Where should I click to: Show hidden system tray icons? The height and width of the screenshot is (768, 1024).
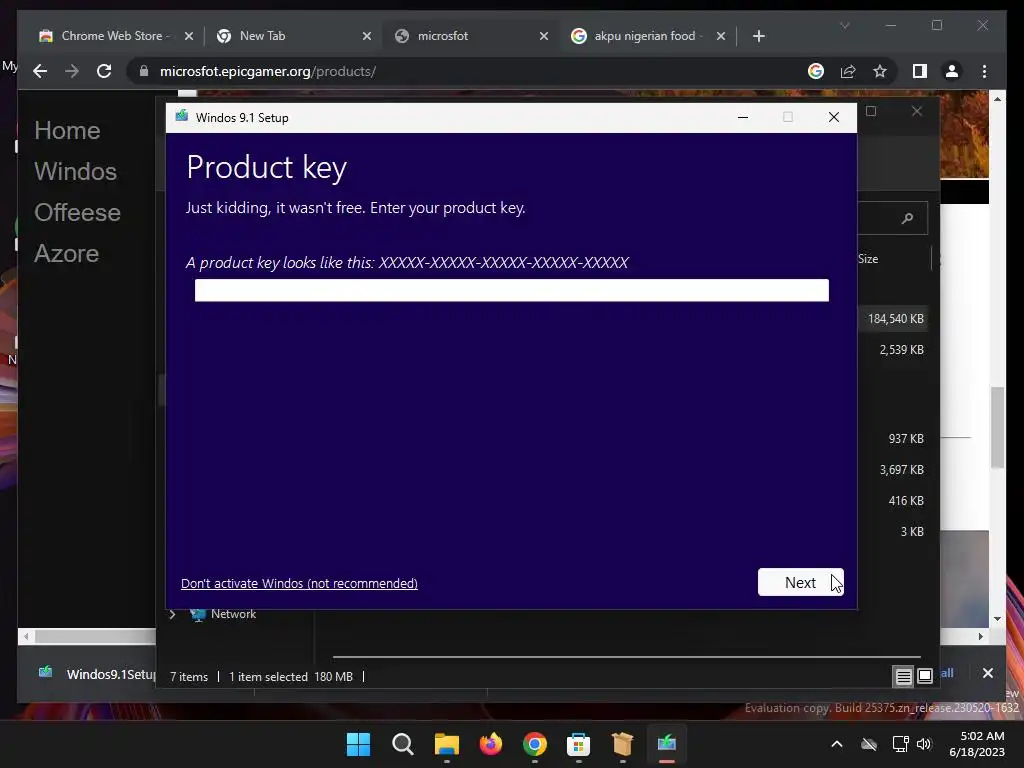click(837, 744)
